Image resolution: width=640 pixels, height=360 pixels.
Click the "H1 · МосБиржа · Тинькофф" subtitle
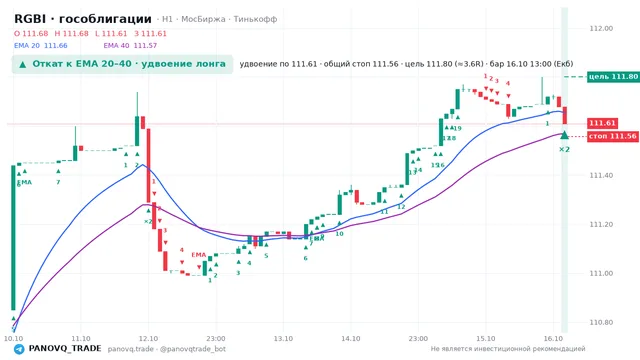tap(220, 19)
